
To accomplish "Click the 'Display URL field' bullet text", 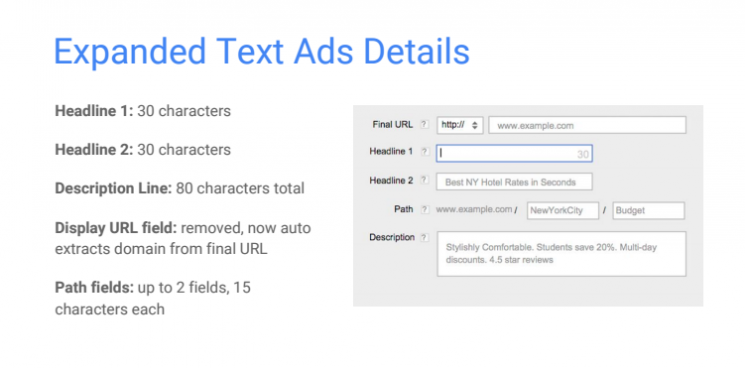I will [x=183, y=238].
